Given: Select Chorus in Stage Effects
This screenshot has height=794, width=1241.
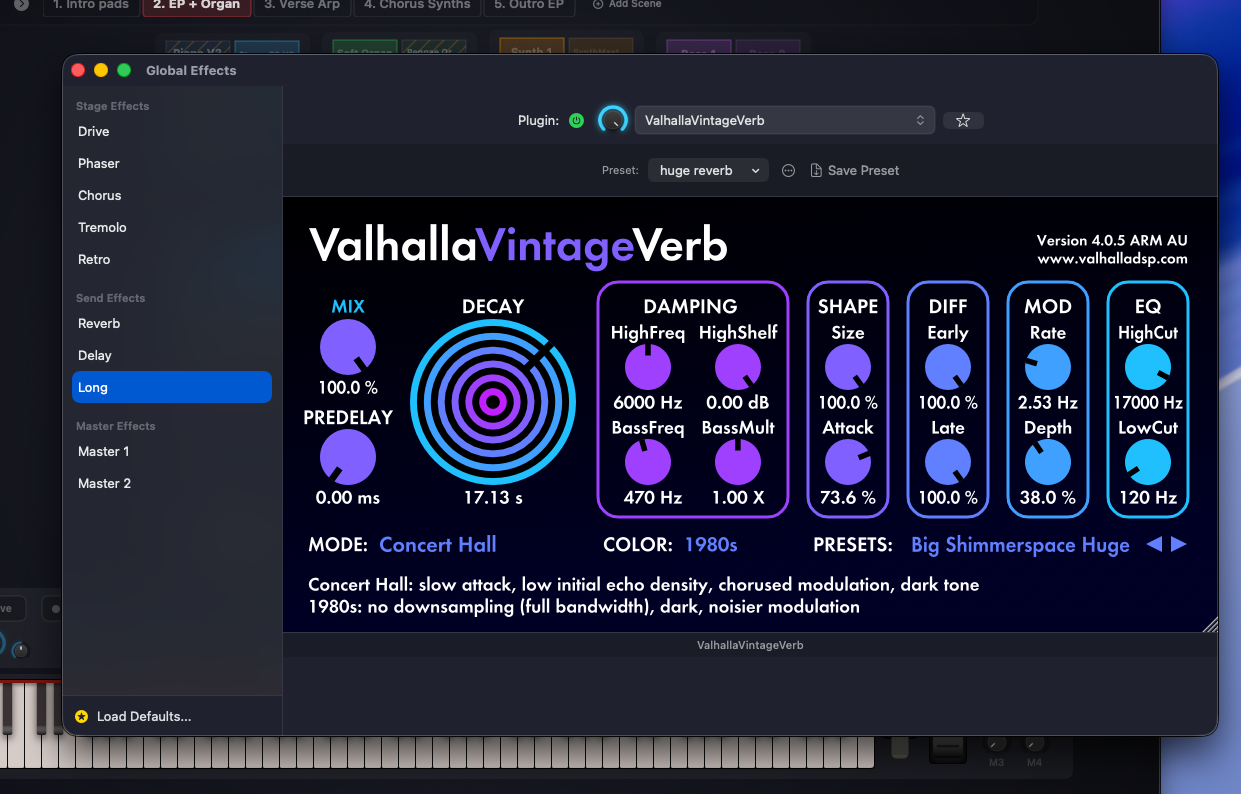Looking at the screenshot, I should click(x=172, y=195).
